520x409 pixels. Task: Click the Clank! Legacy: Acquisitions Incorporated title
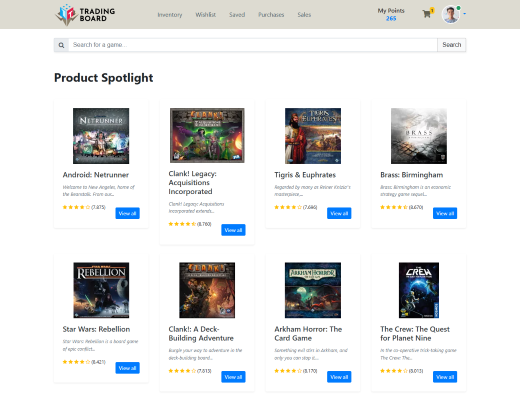tap(193, 183)
